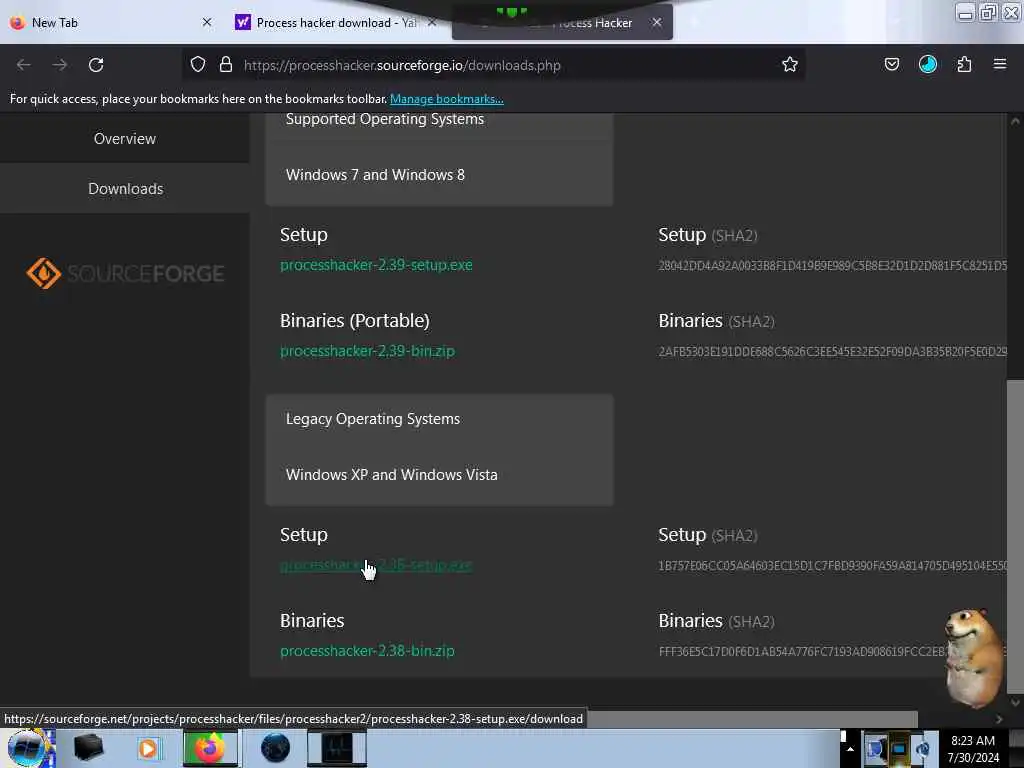Download processhacker-2.38-setup.exe
This screenshot has width=1024, height=768.
pyautogui.click(x=376, y=564)
